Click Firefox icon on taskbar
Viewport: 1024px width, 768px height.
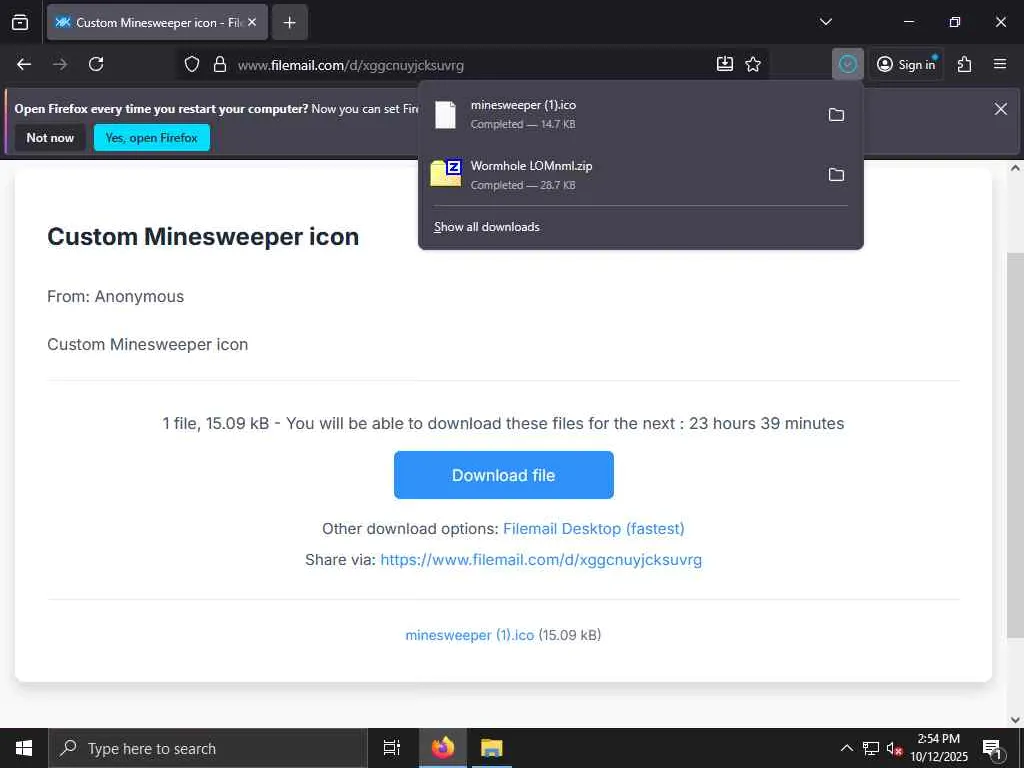click(442, 748)
